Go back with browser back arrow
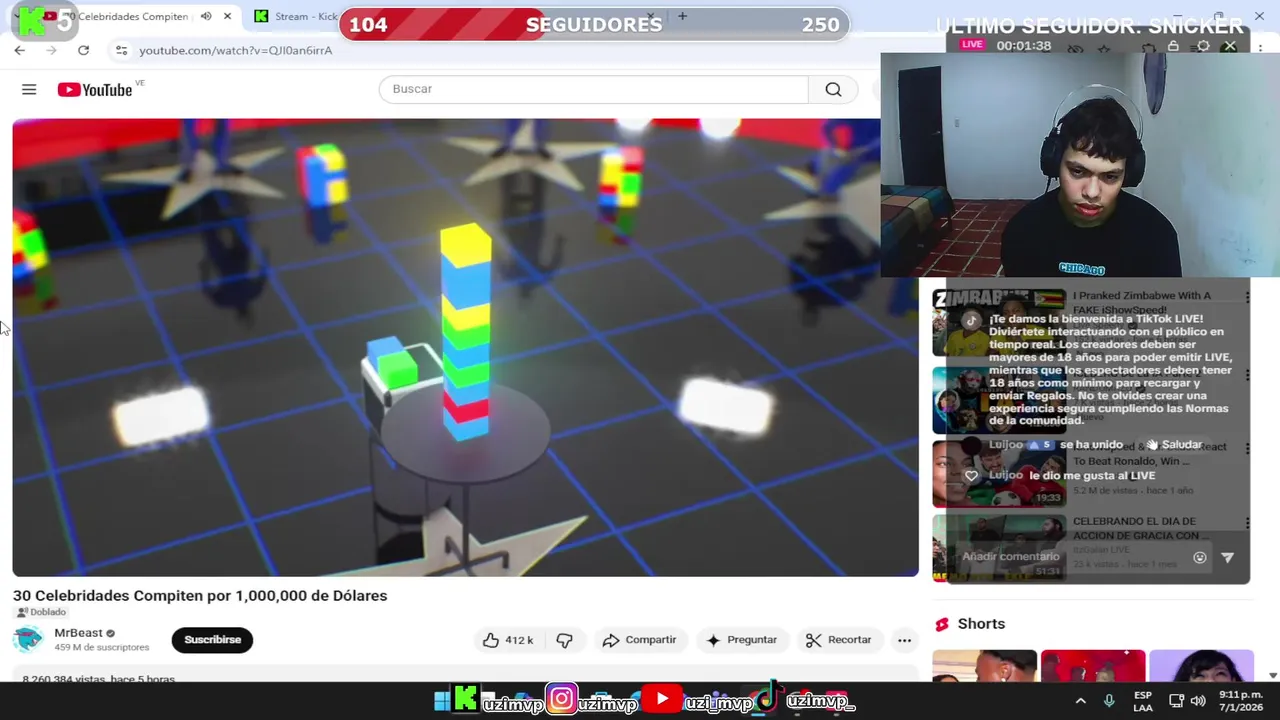Viewport: 1280px width, 720px height. click(x=20, y=50)
